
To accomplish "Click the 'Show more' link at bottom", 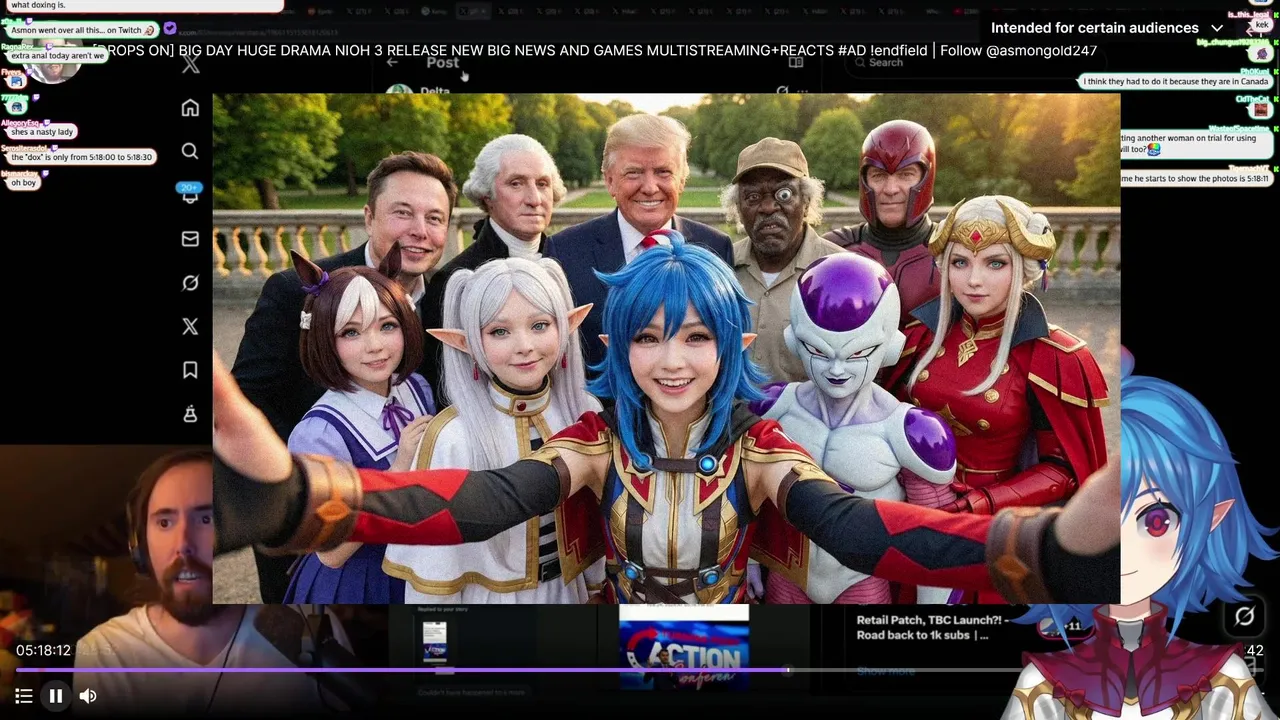I will point(885,671).
